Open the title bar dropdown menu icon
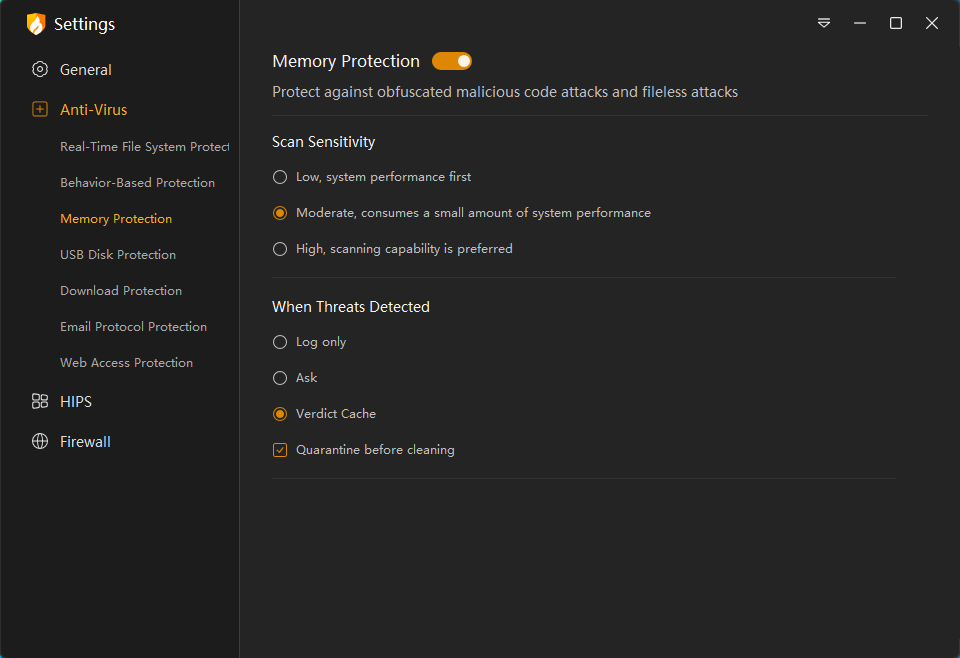This screenshot has width=960, height=658. click(x=824, y=23)
